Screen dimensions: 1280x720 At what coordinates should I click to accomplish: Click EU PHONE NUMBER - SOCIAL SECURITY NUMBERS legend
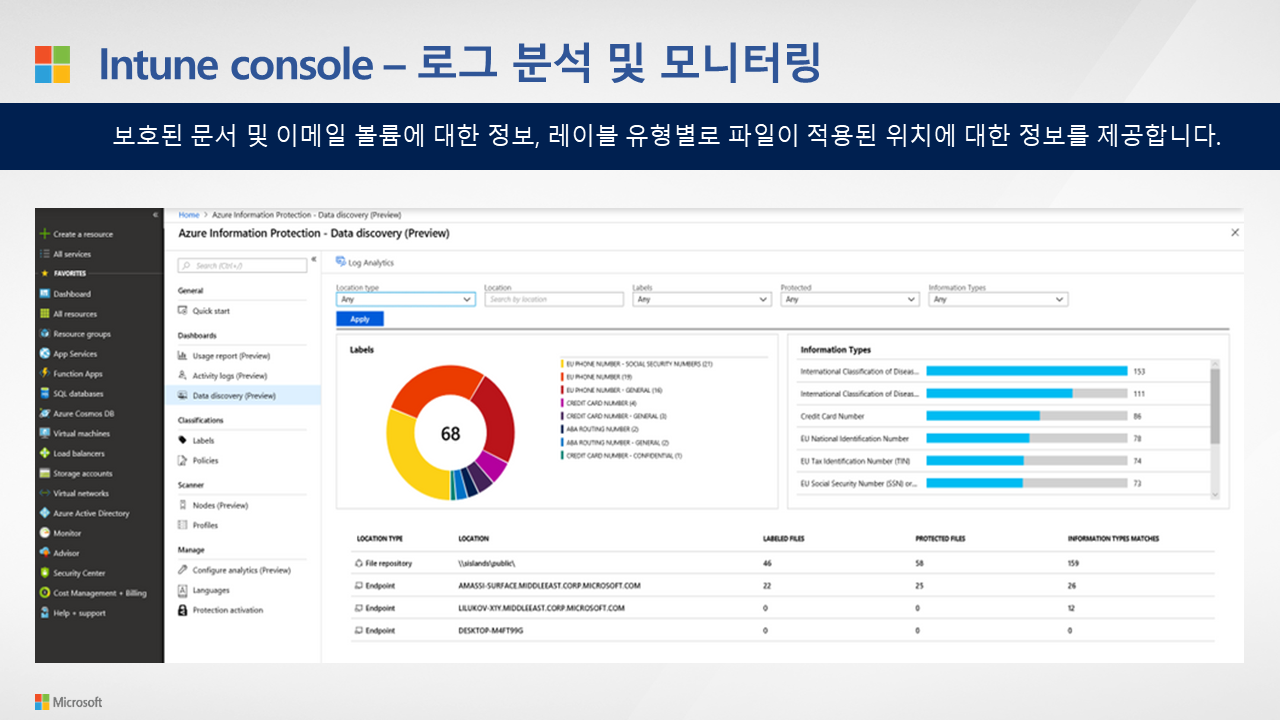[x=639, y=364]
